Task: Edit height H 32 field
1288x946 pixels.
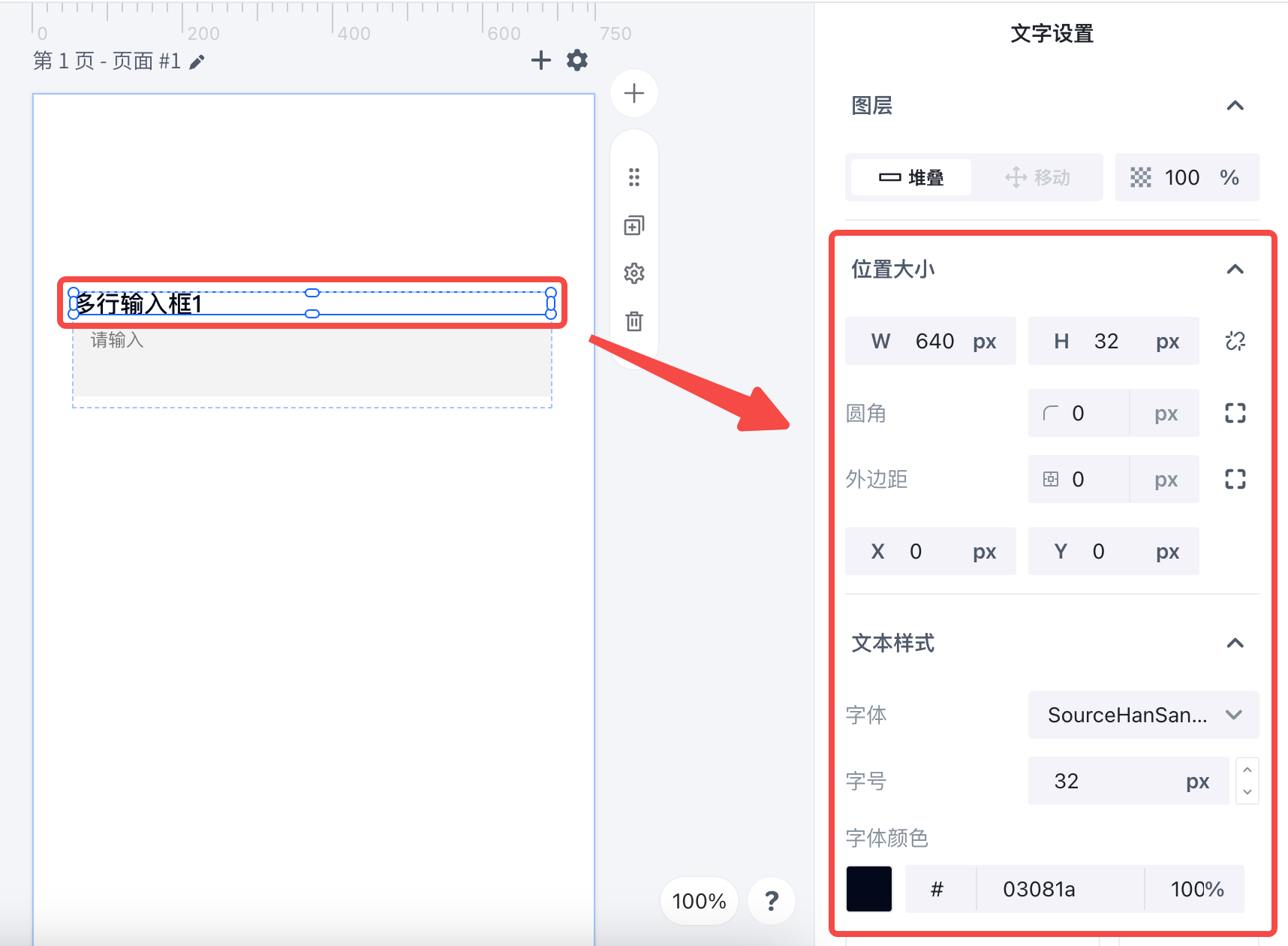Action: coord(1114,341)
